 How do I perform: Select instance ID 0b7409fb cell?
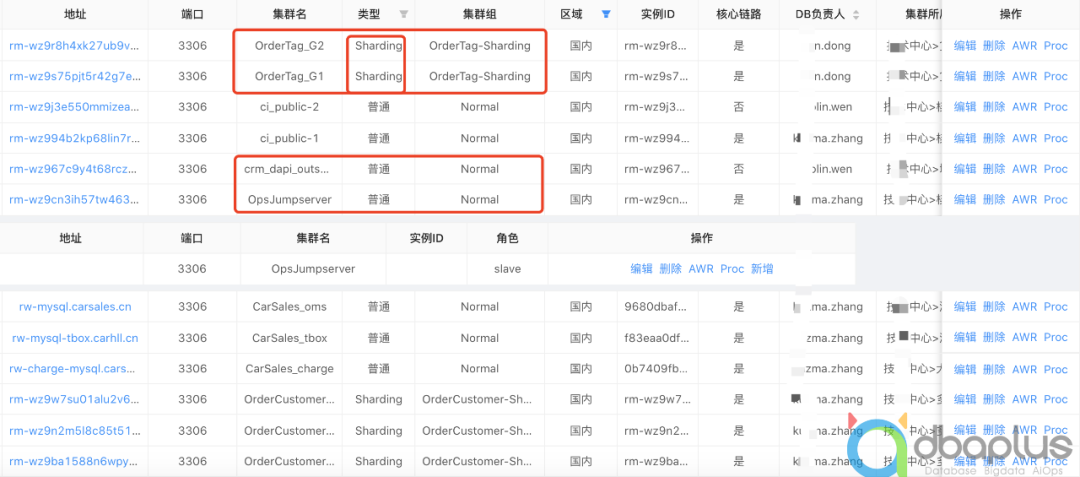point(655,368)
